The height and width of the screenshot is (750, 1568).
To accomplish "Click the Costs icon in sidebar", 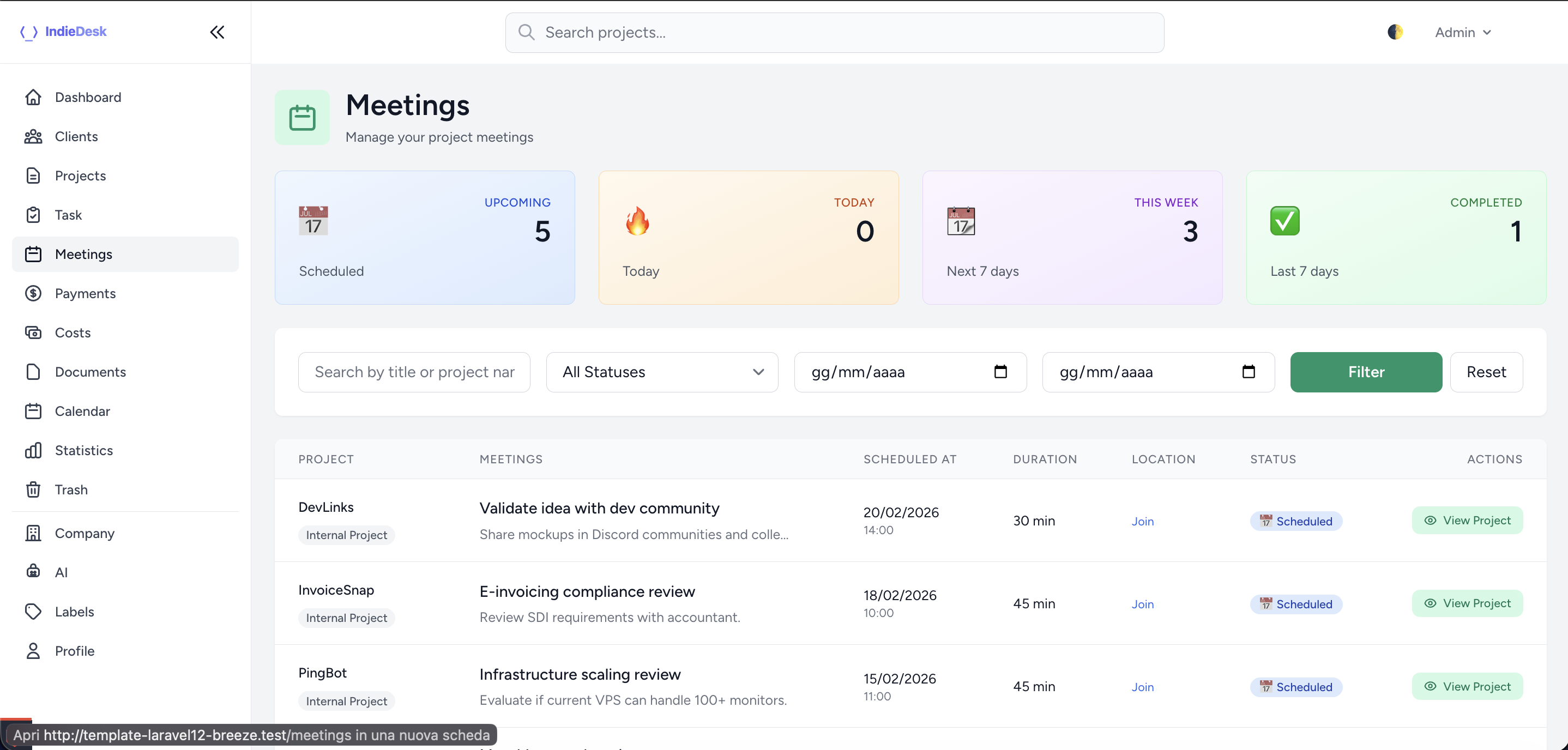I will (33, 332).
